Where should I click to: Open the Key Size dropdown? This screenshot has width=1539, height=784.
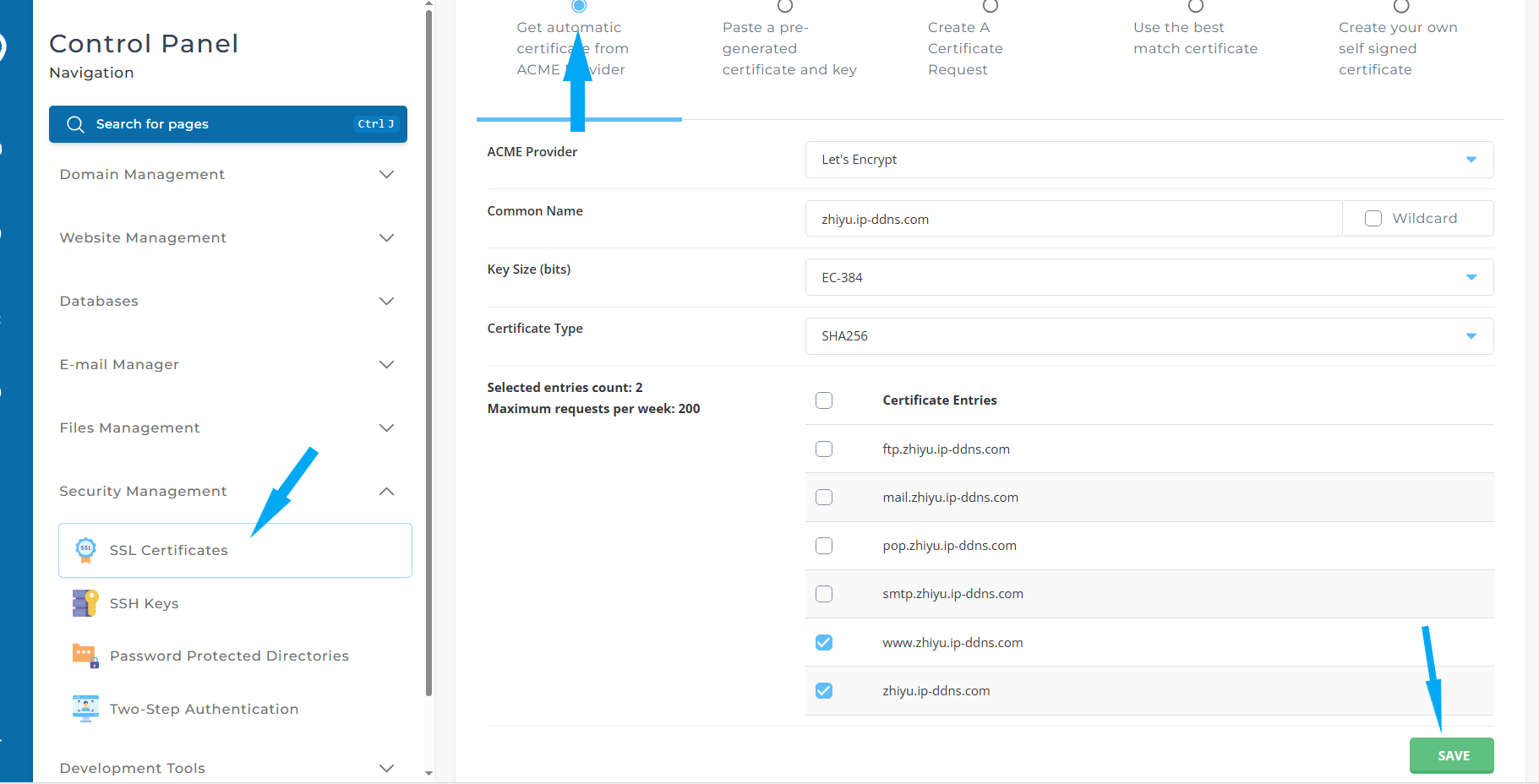tap(1149, 278)
